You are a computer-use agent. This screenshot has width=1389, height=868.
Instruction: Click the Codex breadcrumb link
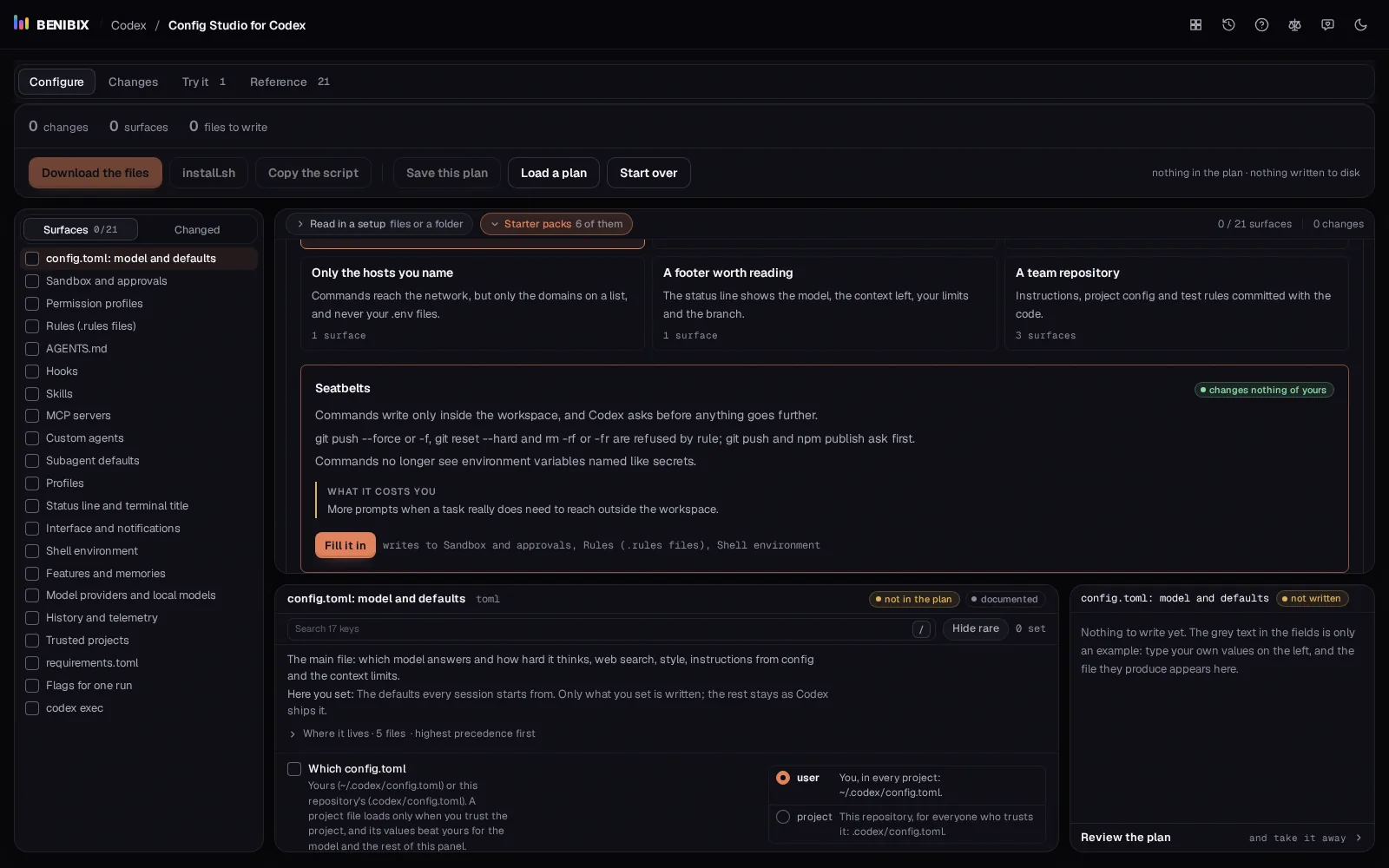click(128, 25)
